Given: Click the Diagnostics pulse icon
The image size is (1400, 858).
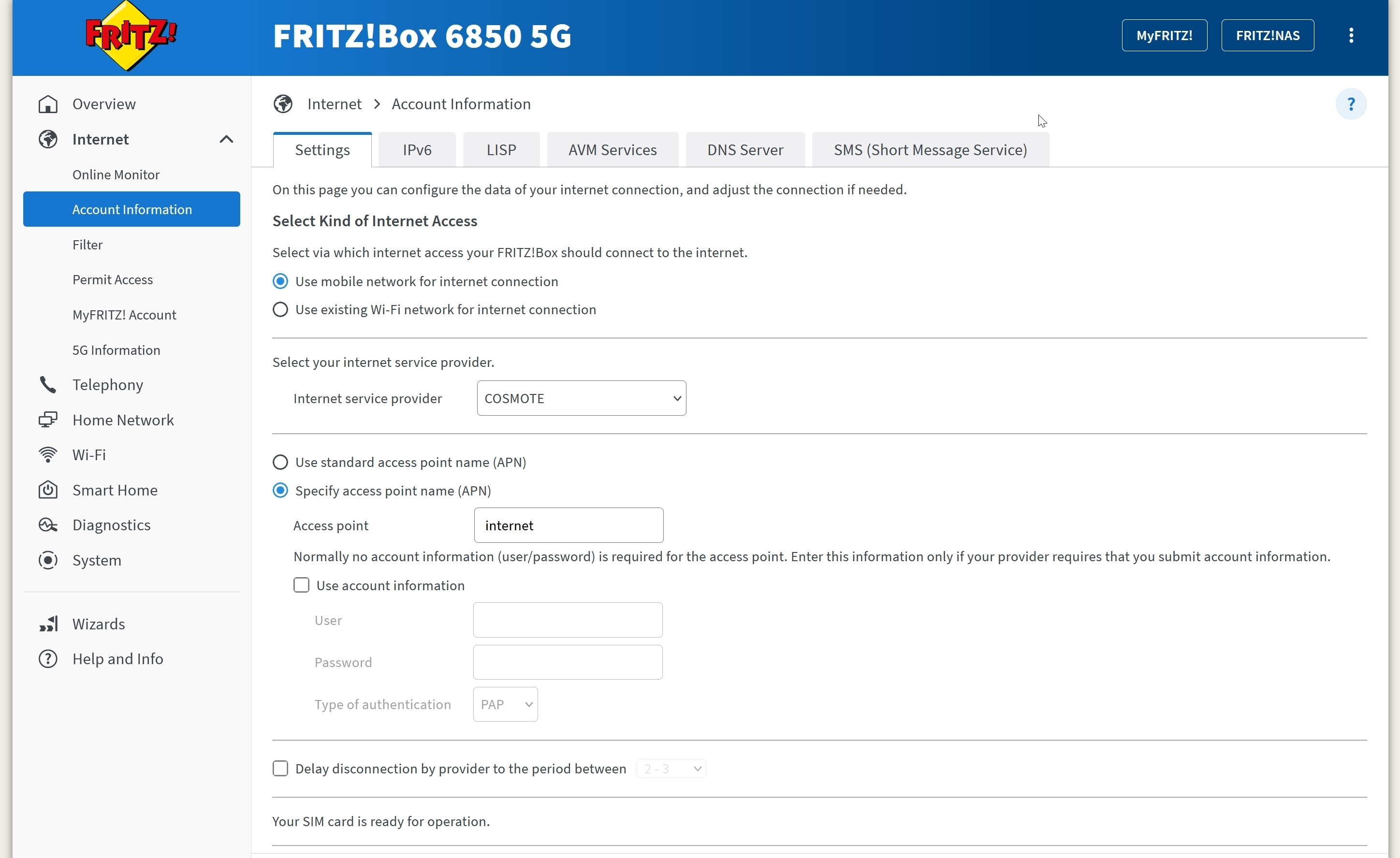Looking at the screenshot, I should 48,525.
